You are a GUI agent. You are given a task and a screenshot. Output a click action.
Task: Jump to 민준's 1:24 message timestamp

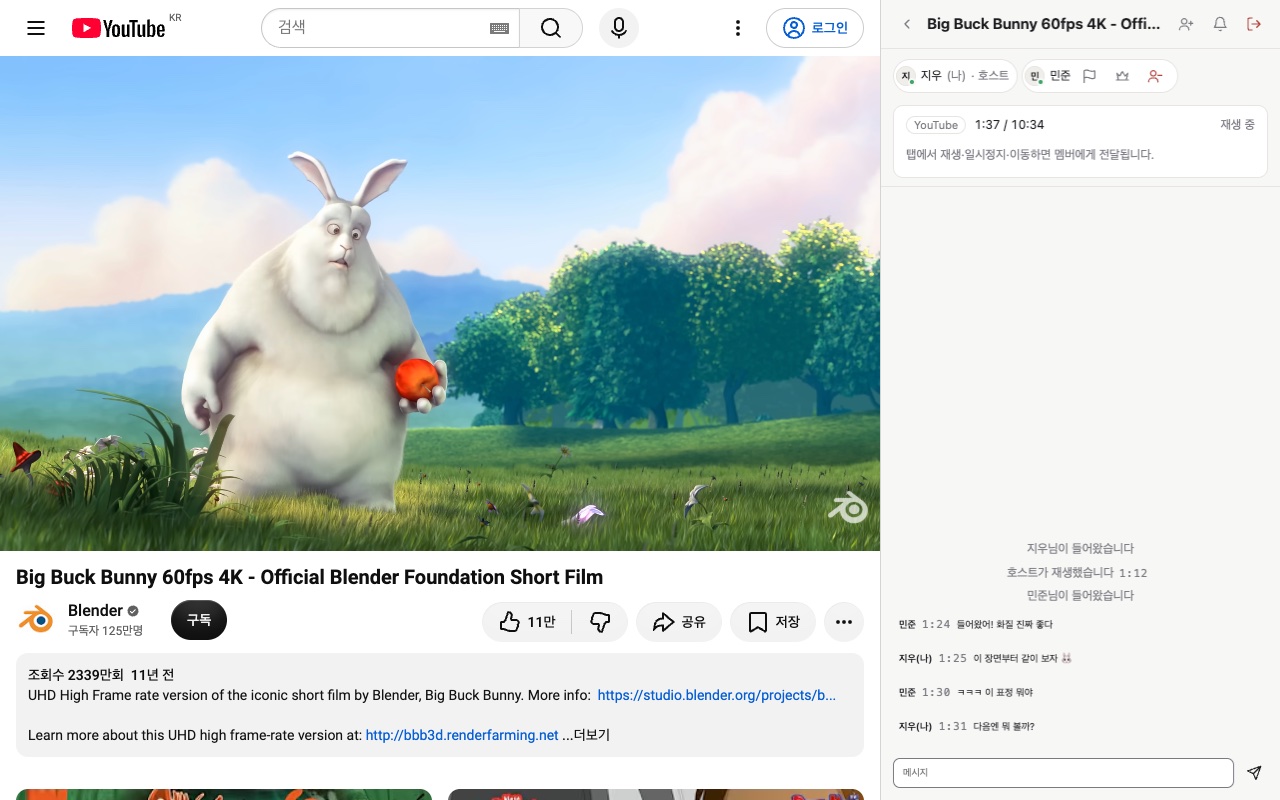[936, 625]
